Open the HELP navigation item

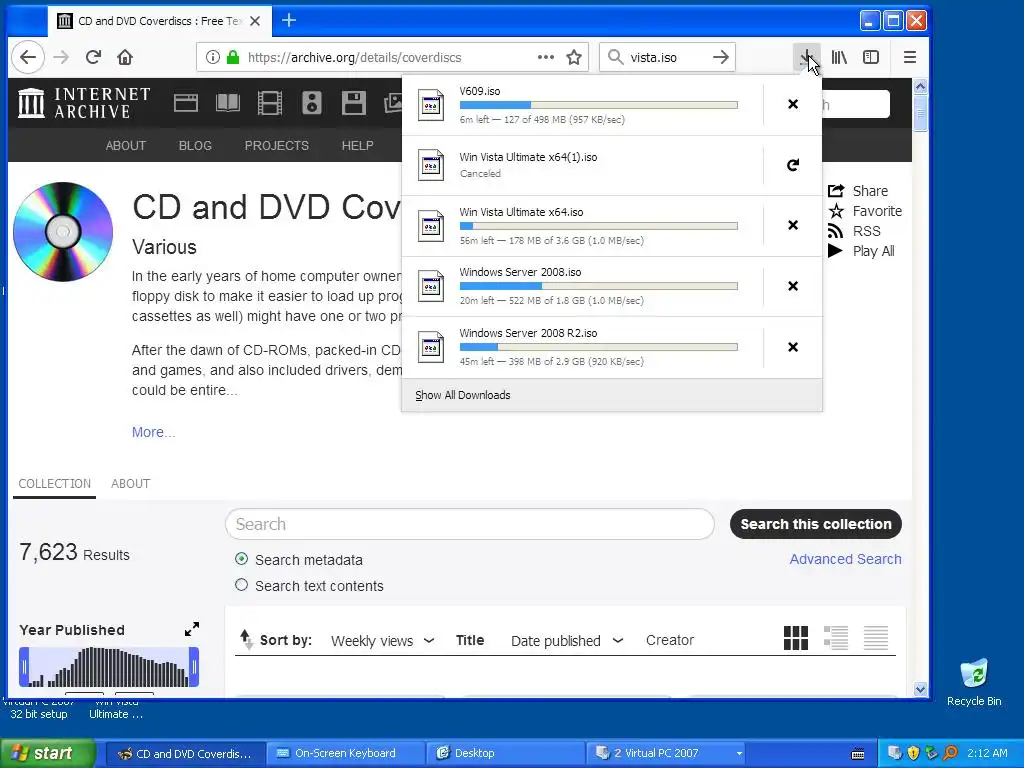pyautogui.click(x=357, y=146)
